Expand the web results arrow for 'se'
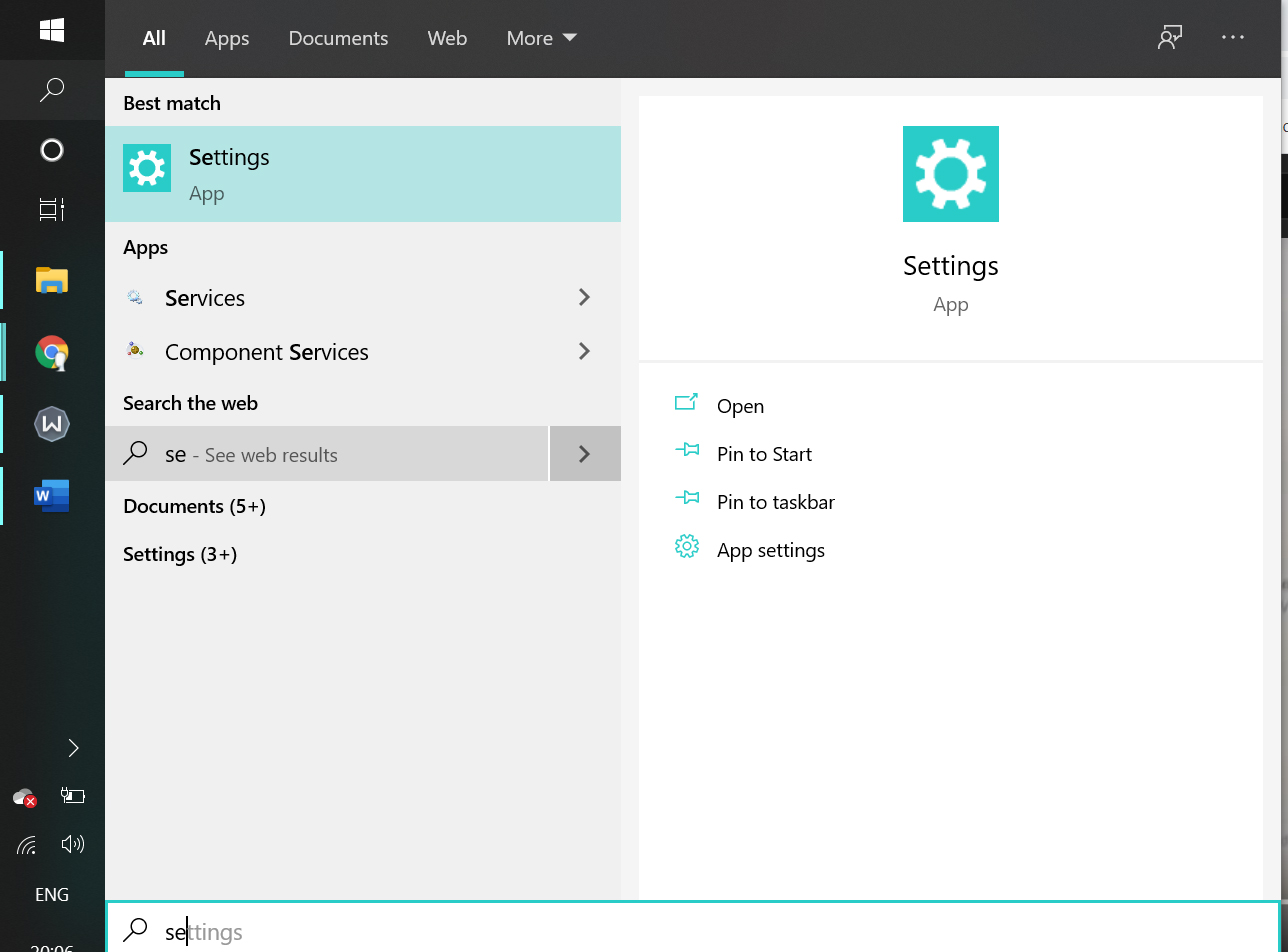This screenshot has width=1288, height=952. pos(585,454)
